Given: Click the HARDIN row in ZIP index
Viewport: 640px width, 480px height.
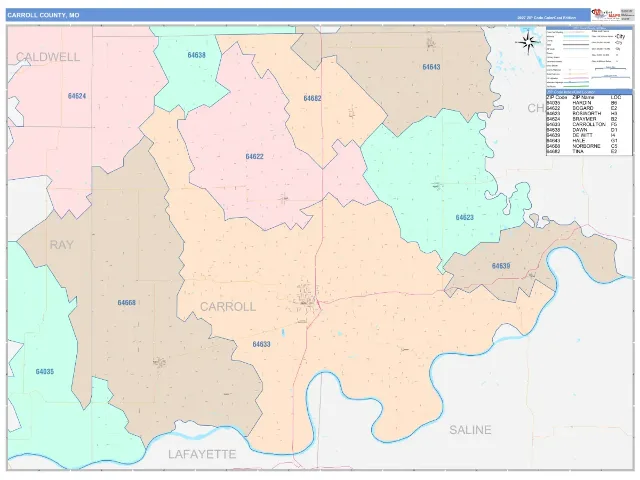Looking at the screenshot, I should coord(582,103).
